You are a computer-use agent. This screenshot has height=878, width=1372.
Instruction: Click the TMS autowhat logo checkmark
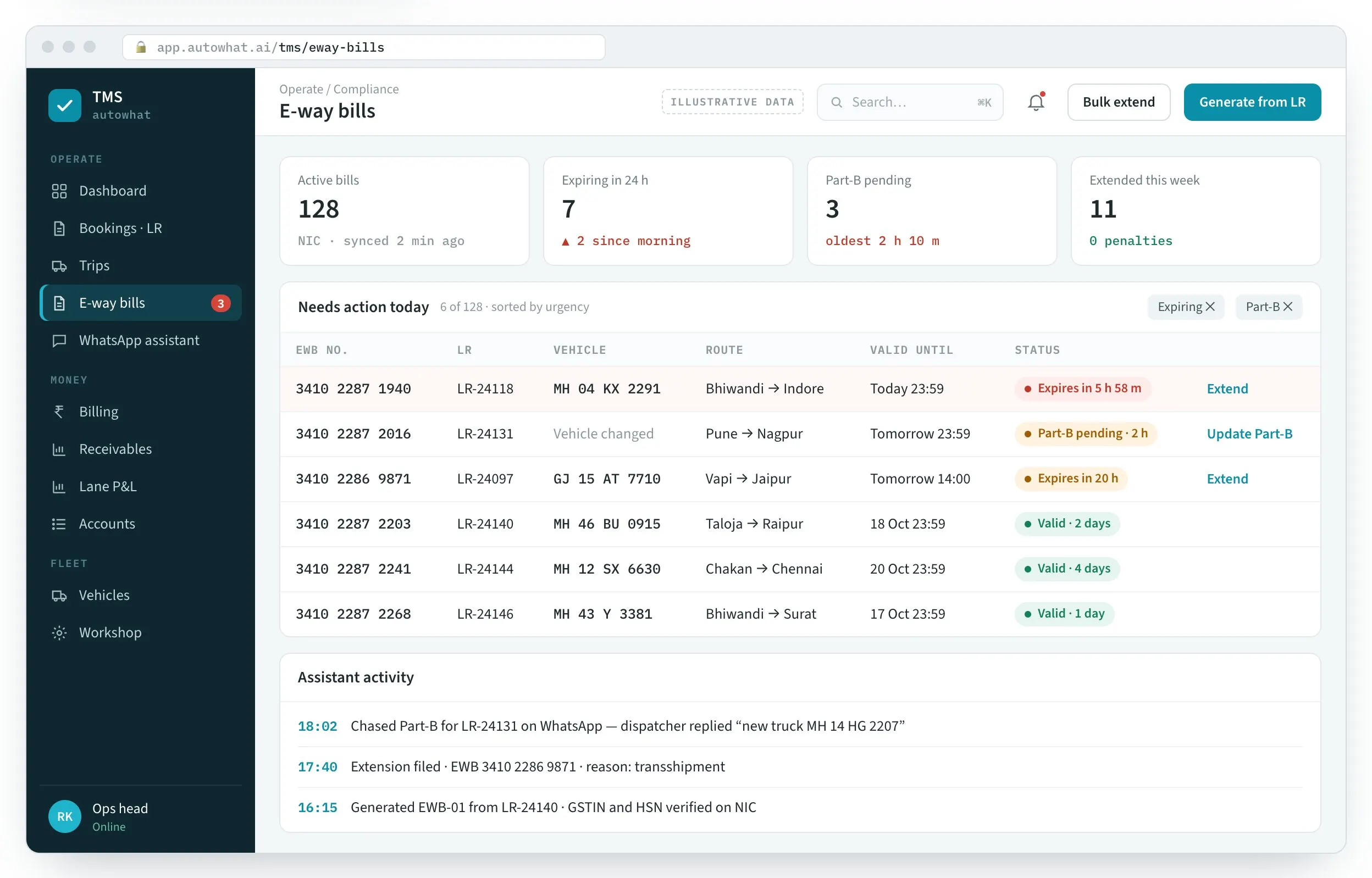64,105
